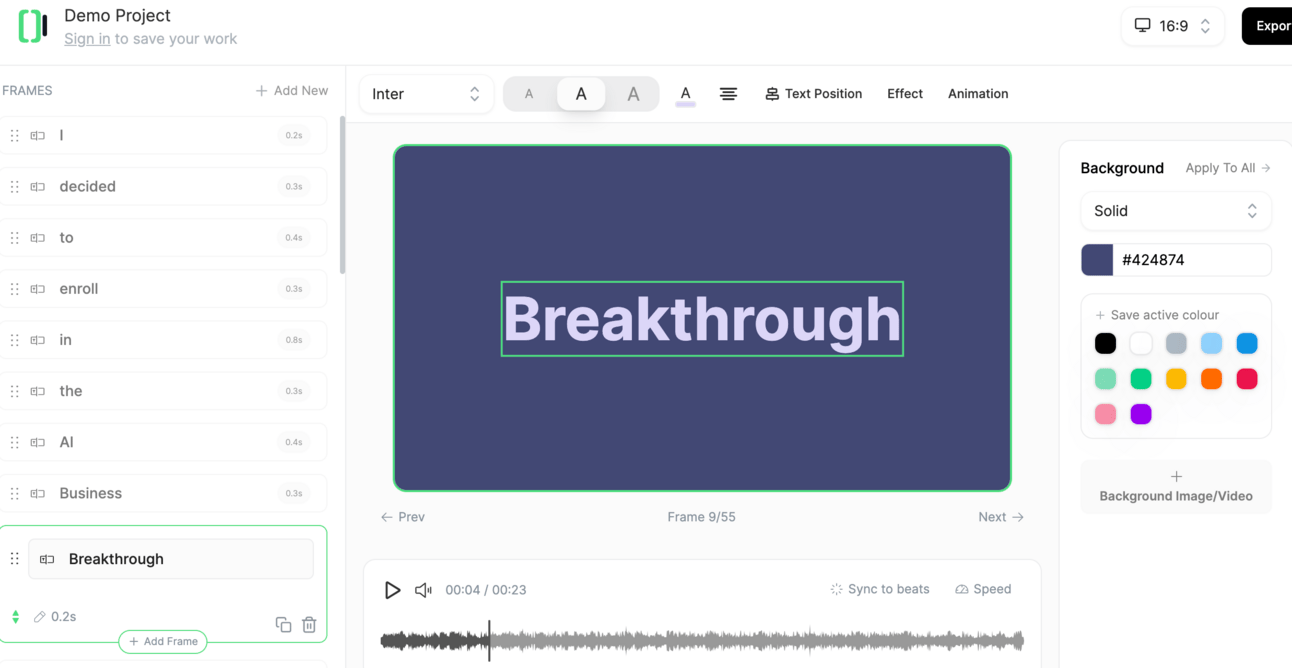Open the Solid background type dropdown
This screenshot has width=1292, height=668.
1175,211
